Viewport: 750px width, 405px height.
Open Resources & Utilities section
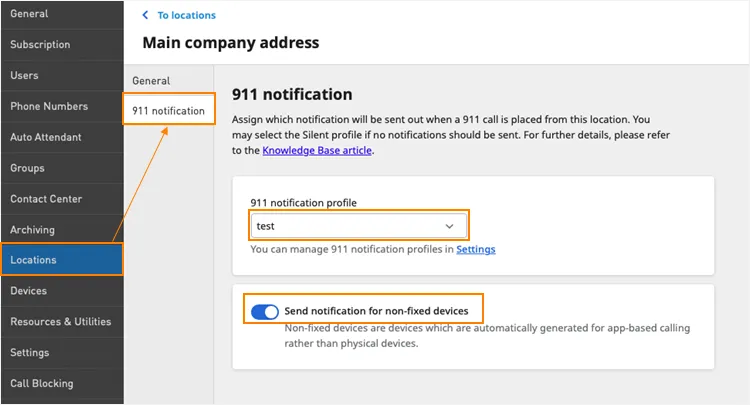click(62, 321)
